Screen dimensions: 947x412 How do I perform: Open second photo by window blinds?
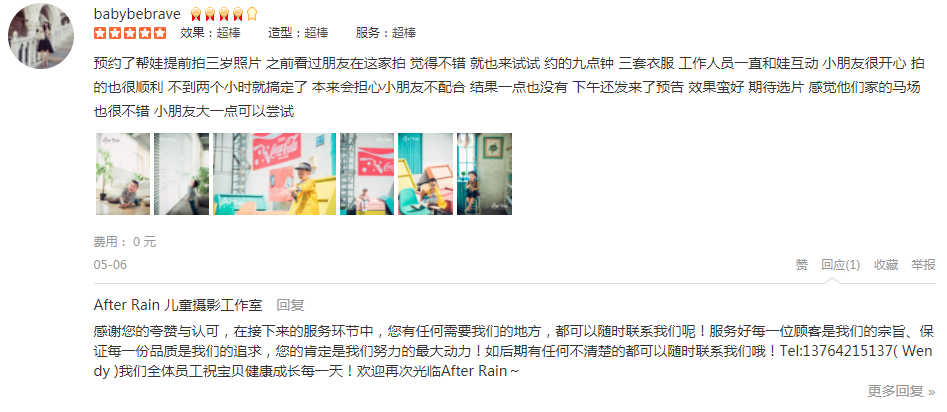tap(181, 174)
